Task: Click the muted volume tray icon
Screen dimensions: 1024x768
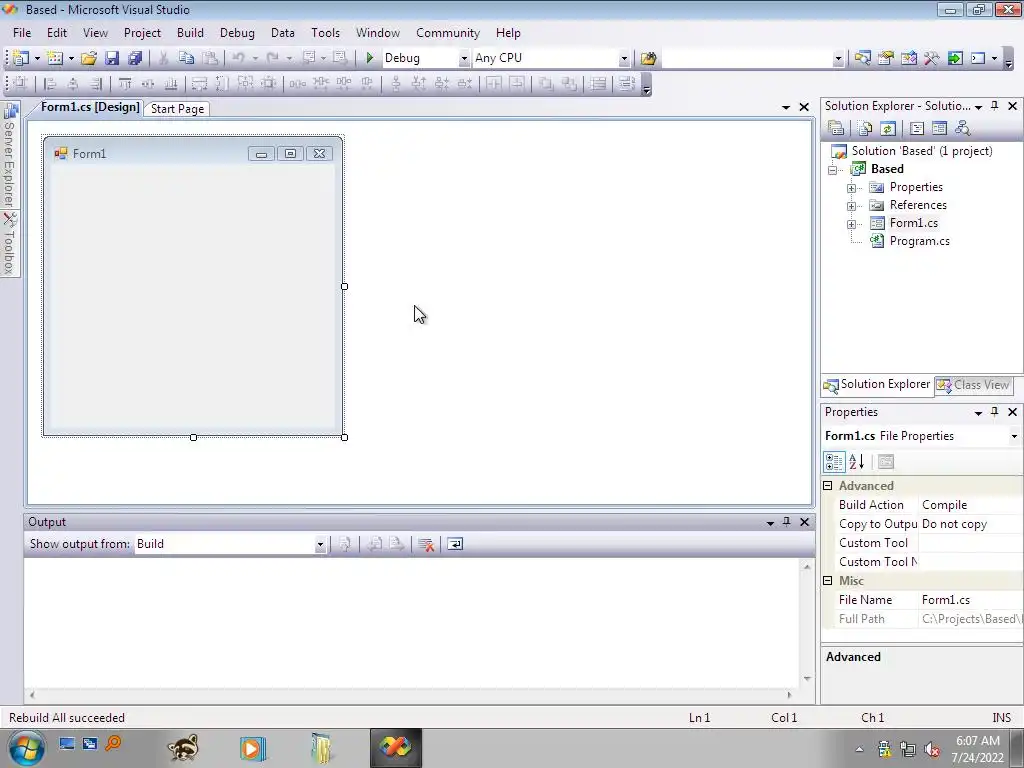Action: pos(933,749)
